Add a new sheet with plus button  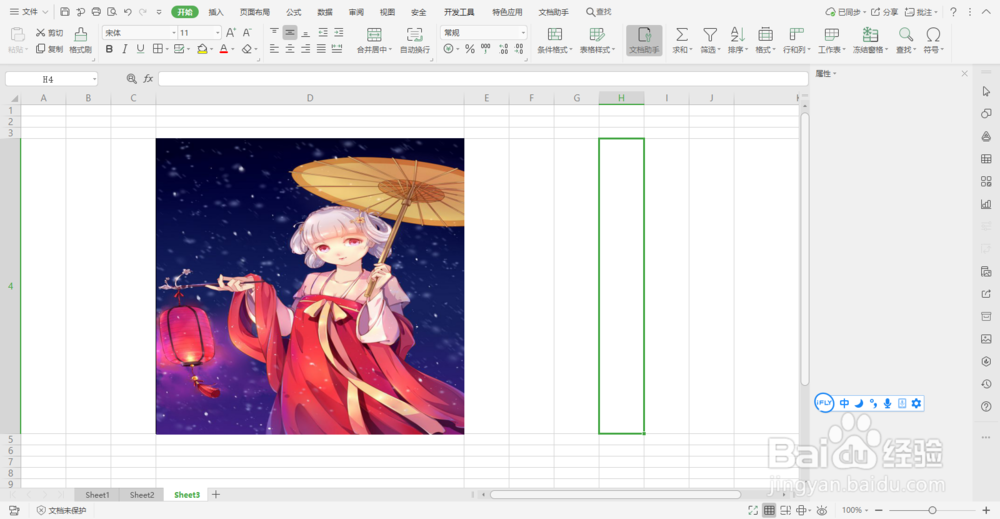pyautogui.click(x=216, y=494)
